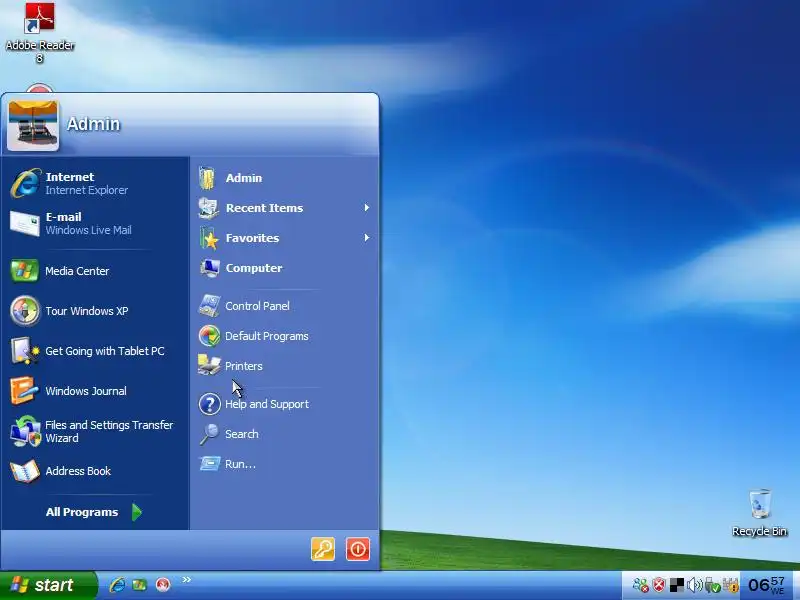This screenshot has width=800, height=600.
Task: Click the Start button
Action: click(48, 585)
